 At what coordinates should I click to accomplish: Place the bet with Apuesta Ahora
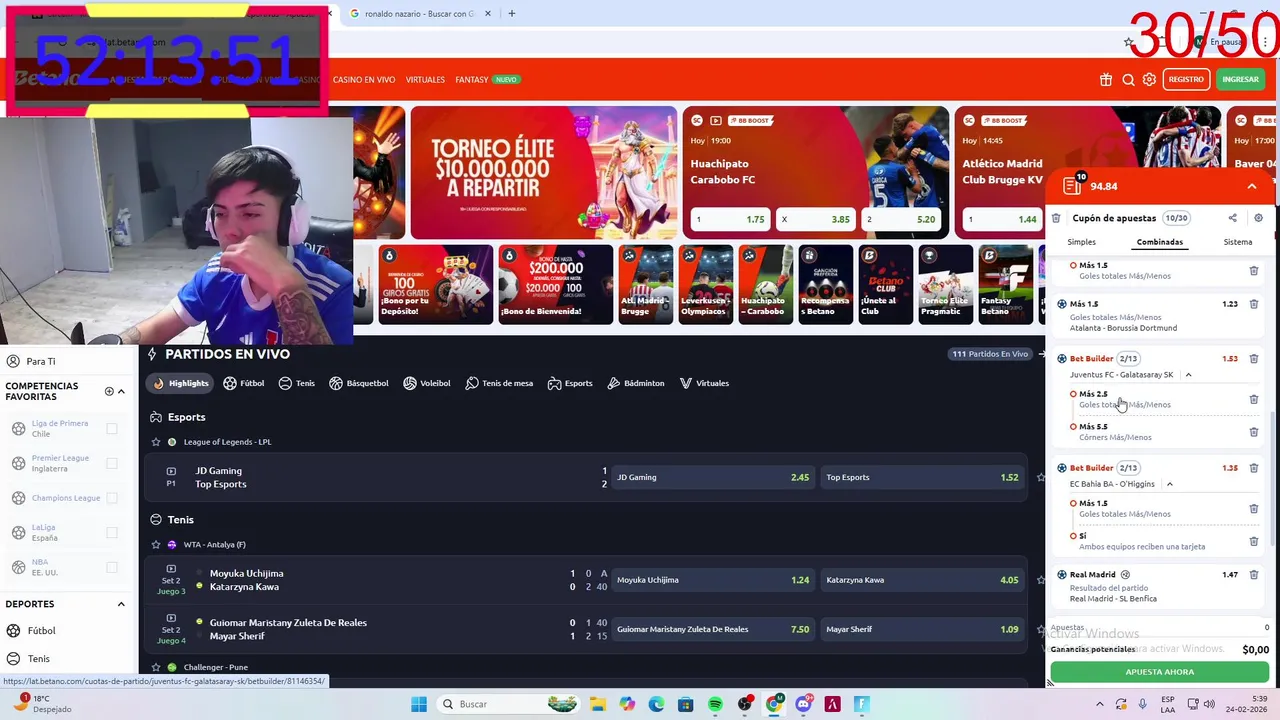pyautogui.click(x=1159, y=672)
